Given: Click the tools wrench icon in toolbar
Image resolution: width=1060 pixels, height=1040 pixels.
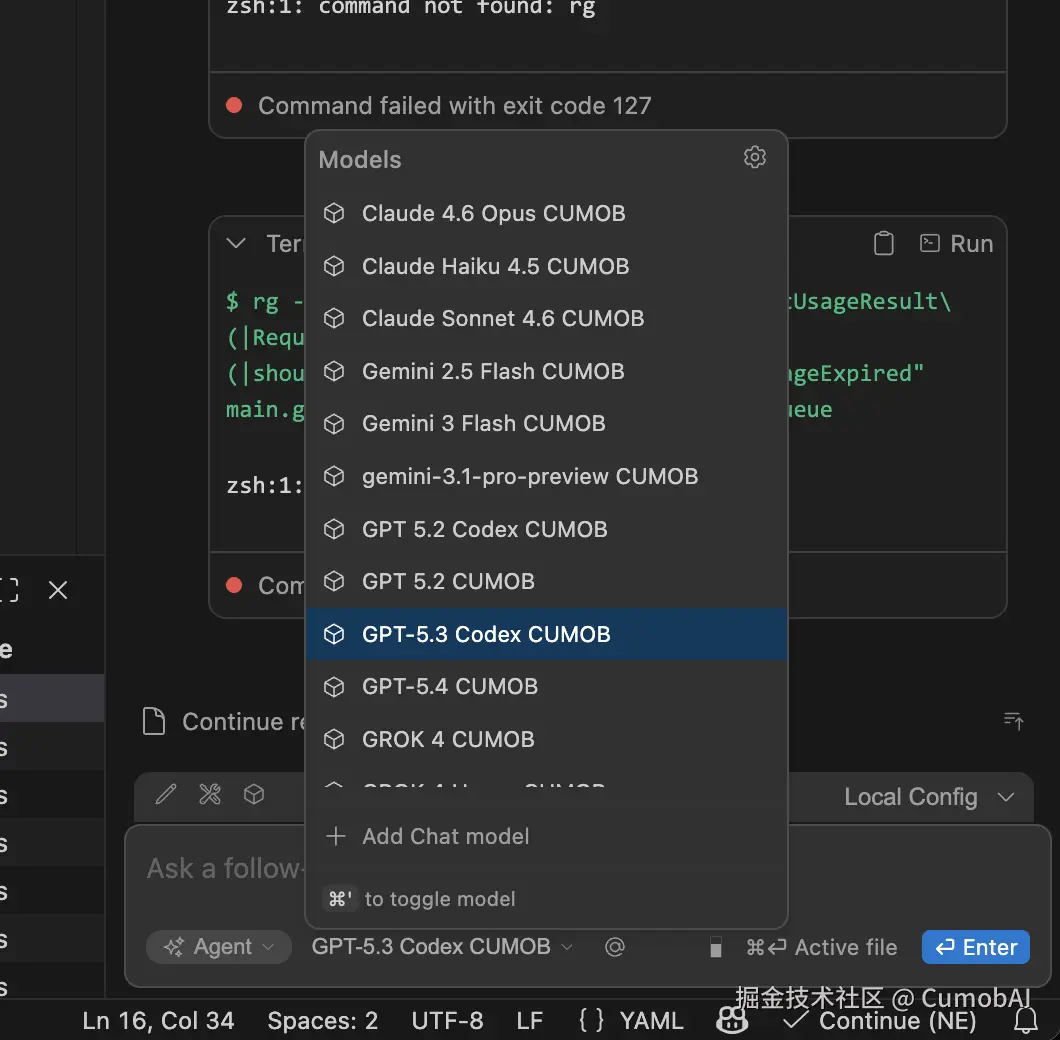Looking at the screenshot, I should pos(210,794).
